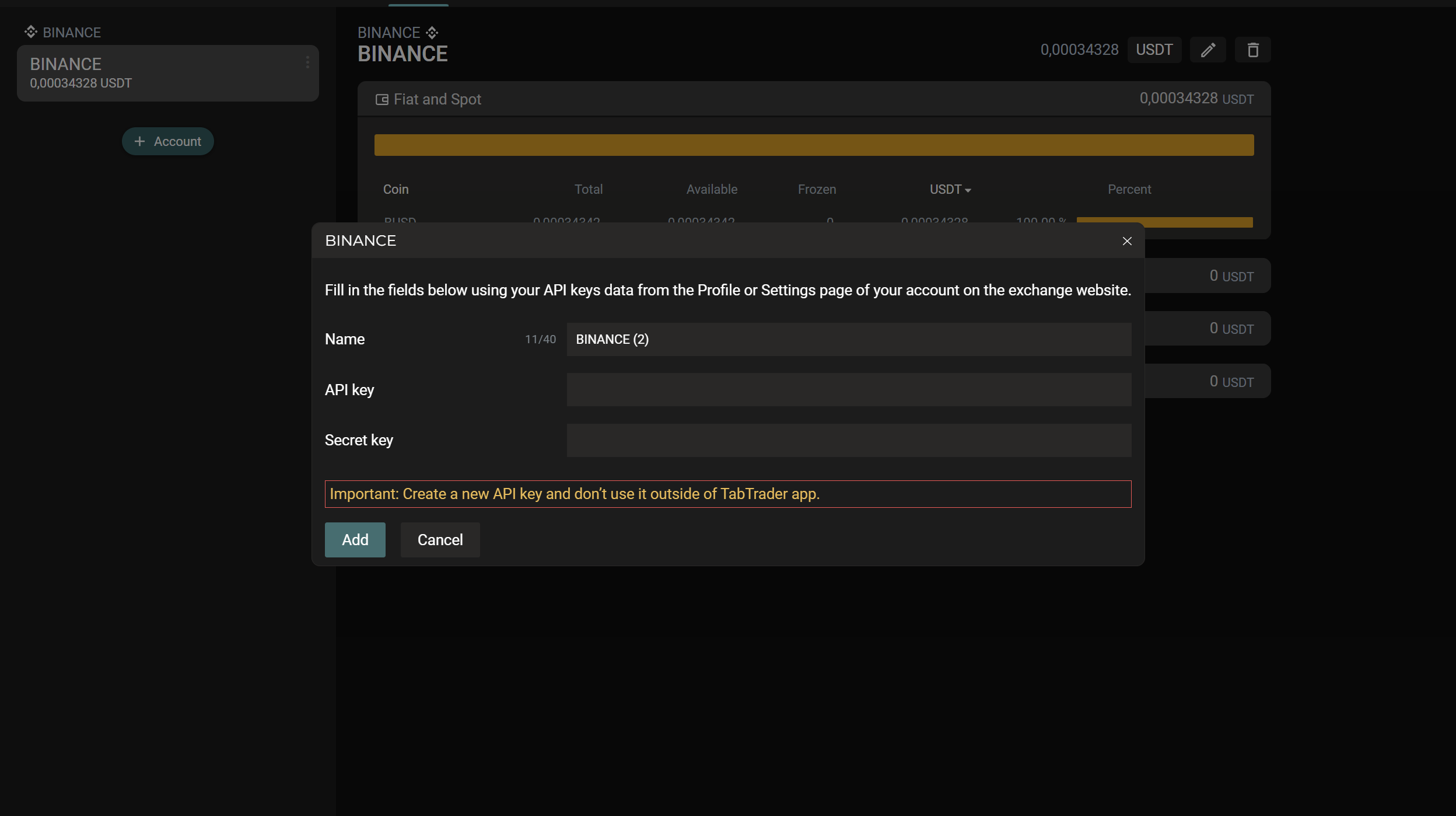
Task: Sort by the Coin column header
Action: pos(395,189)
